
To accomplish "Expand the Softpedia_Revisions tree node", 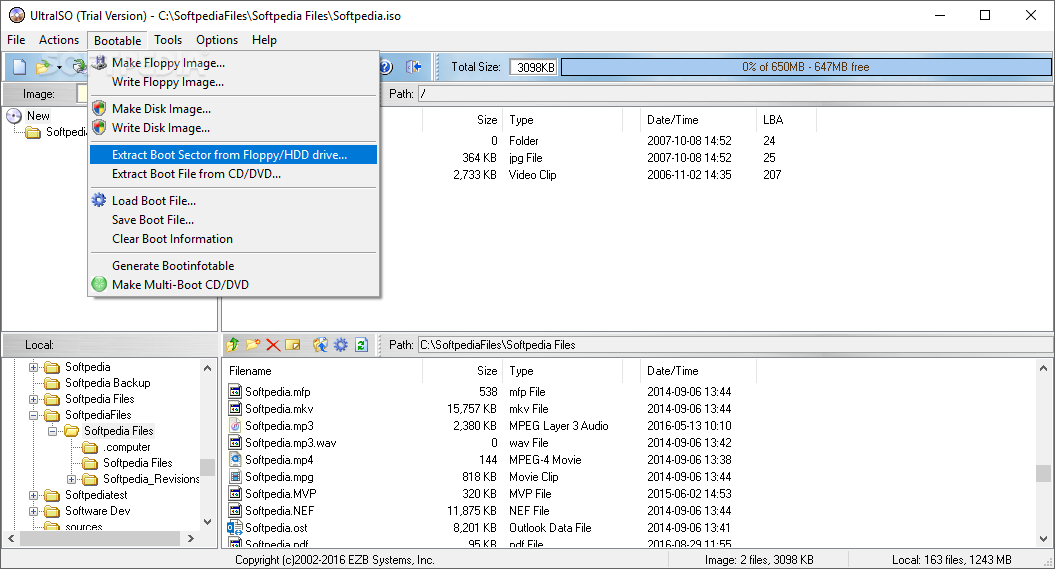I will click(x=71, y=480).
